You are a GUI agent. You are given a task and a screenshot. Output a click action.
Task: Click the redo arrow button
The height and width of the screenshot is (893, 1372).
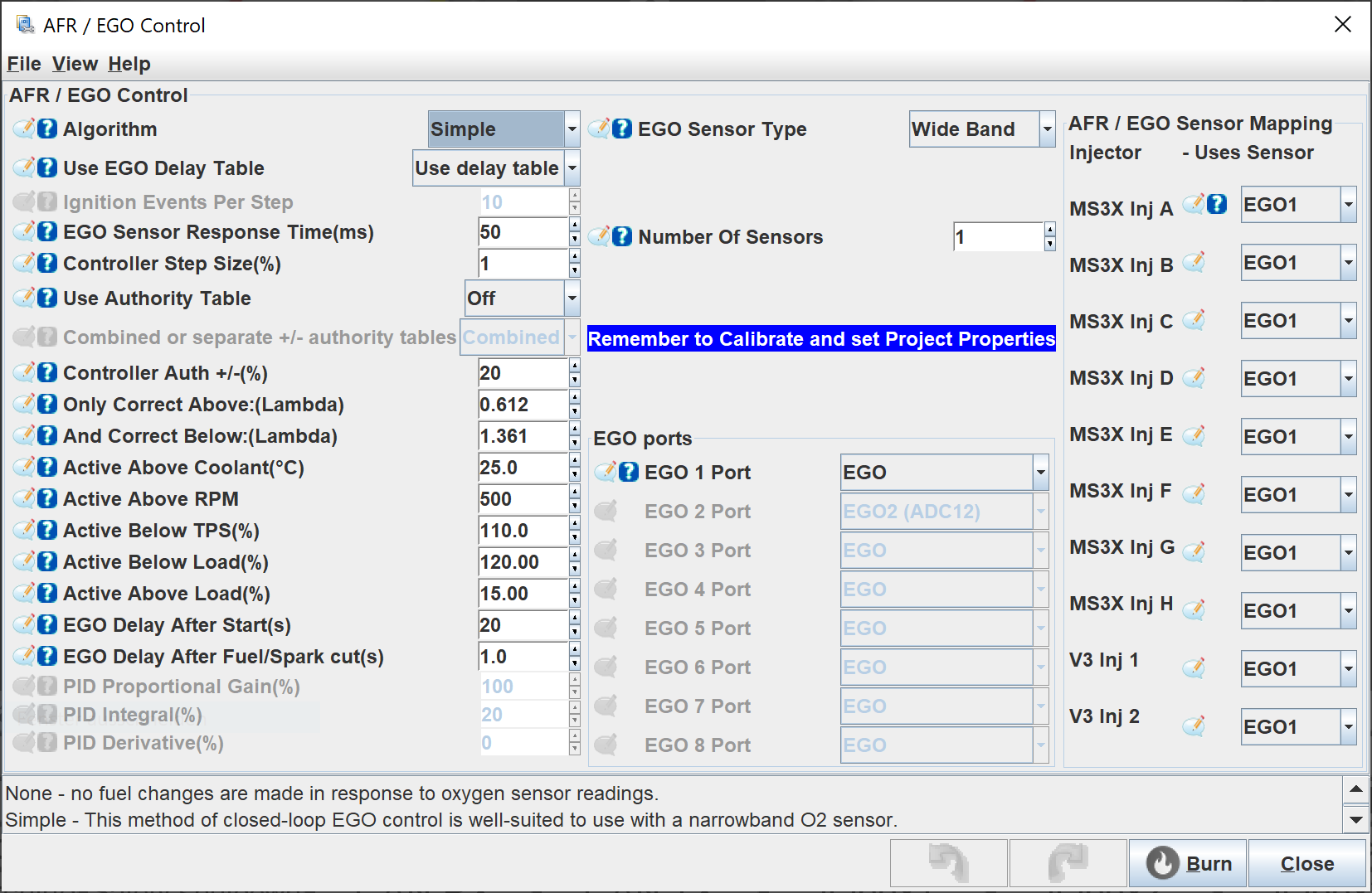click(1068, 863)
